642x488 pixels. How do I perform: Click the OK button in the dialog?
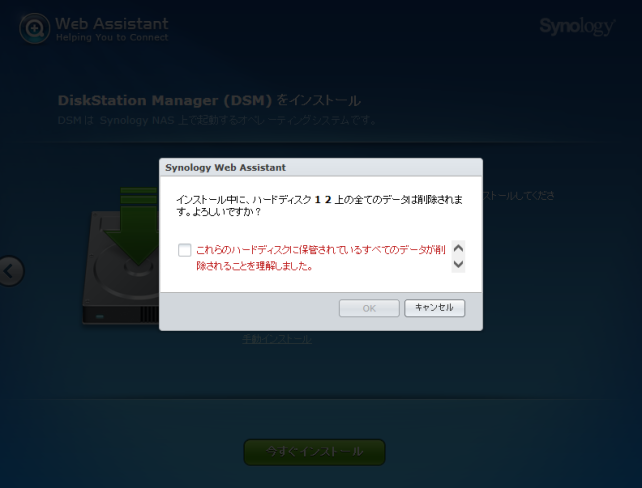369,308
